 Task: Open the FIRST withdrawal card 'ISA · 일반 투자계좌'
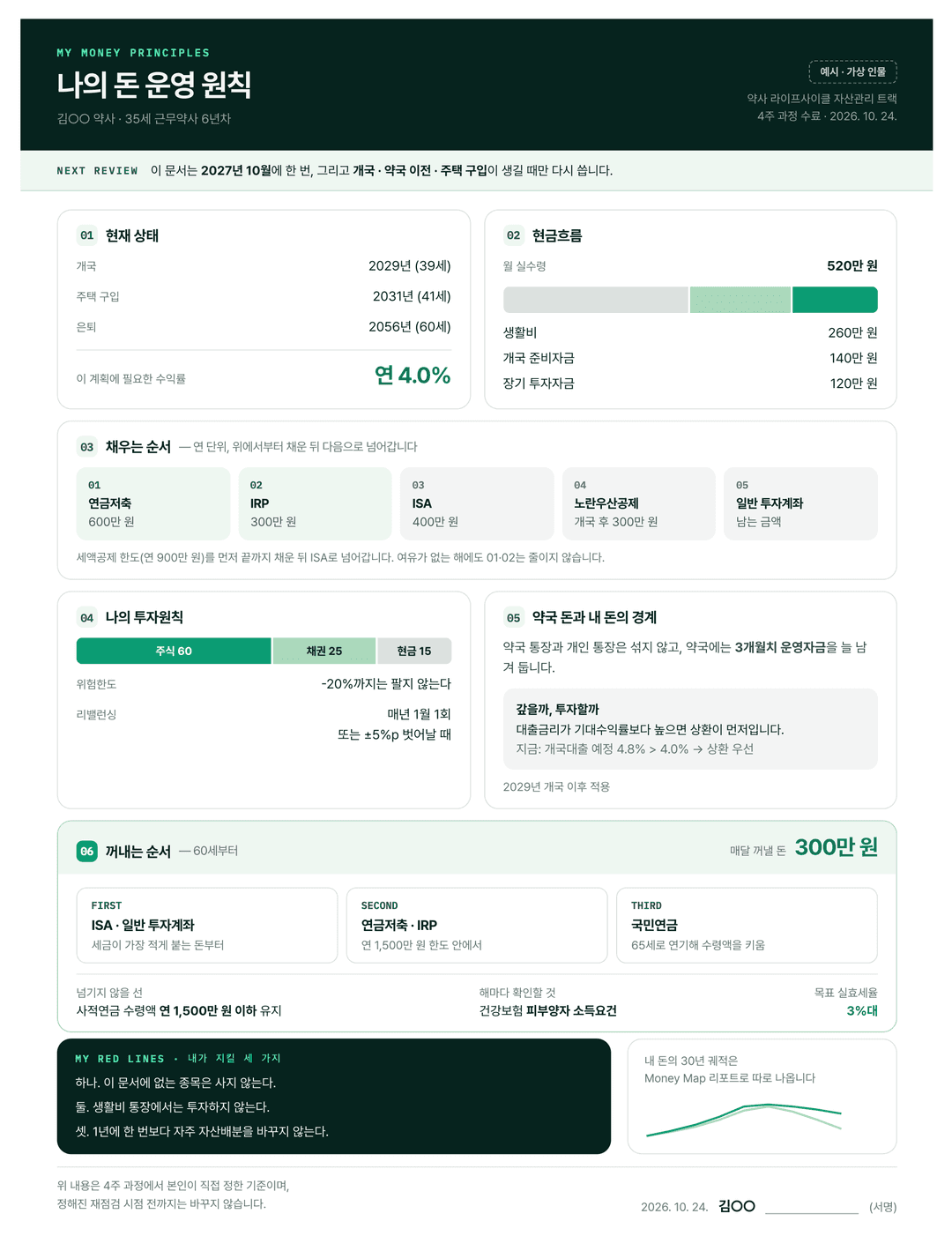click(207, 925)
